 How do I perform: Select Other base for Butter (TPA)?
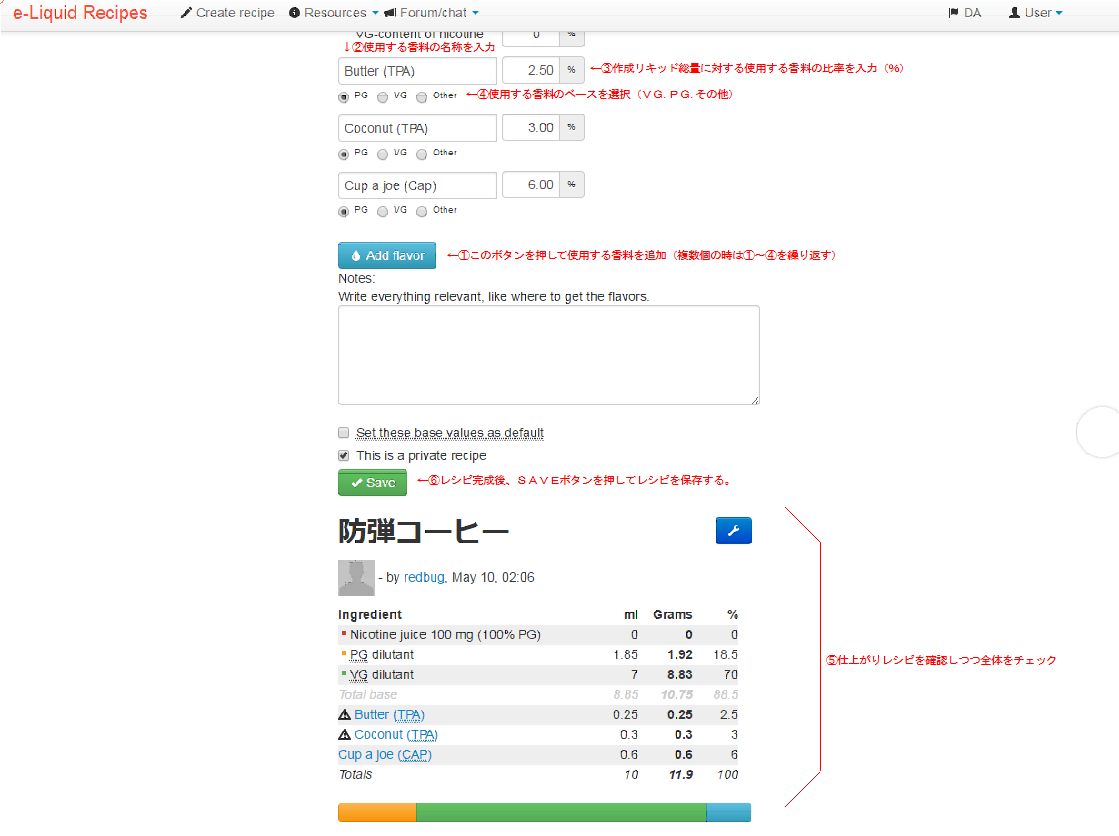click(x=422, y=97)
